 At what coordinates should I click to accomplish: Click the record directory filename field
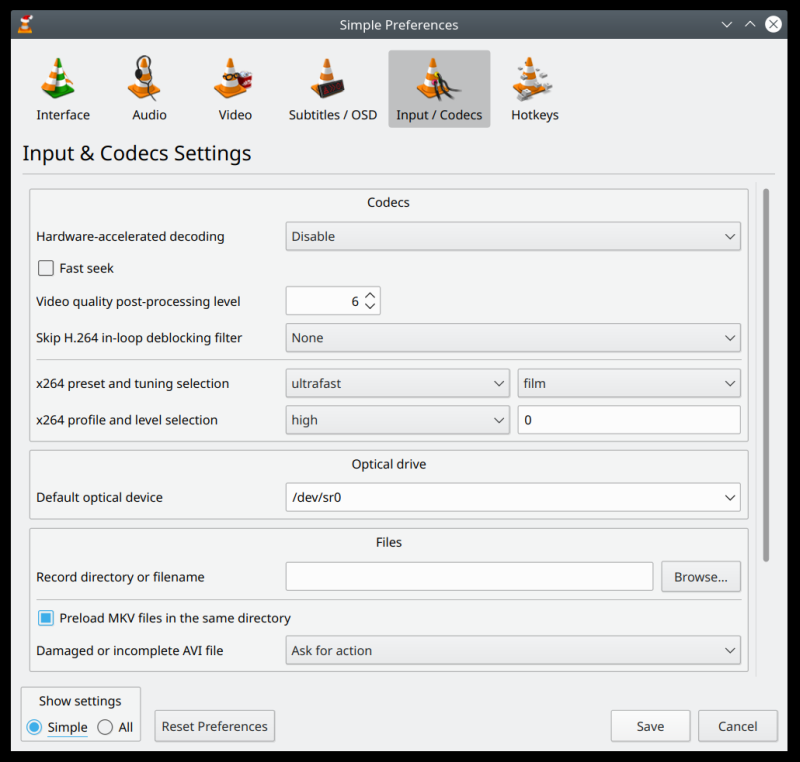[x=468, y=576]
